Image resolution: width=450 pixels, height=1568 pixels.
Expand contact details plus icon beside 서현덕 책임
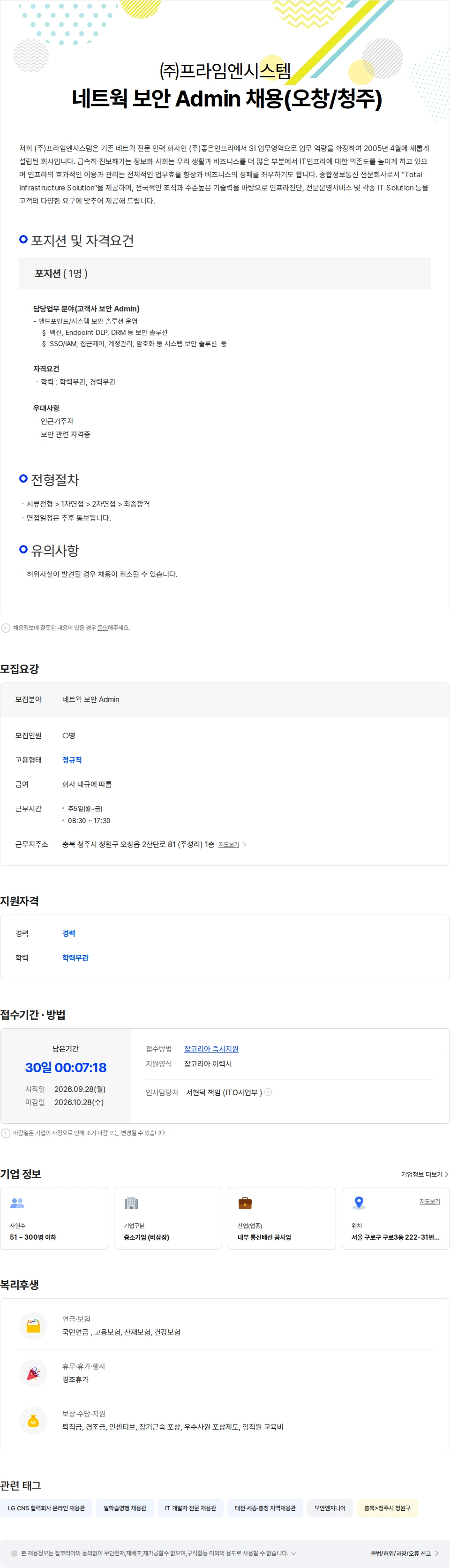pyautogui.click(x=268, y=1092)
